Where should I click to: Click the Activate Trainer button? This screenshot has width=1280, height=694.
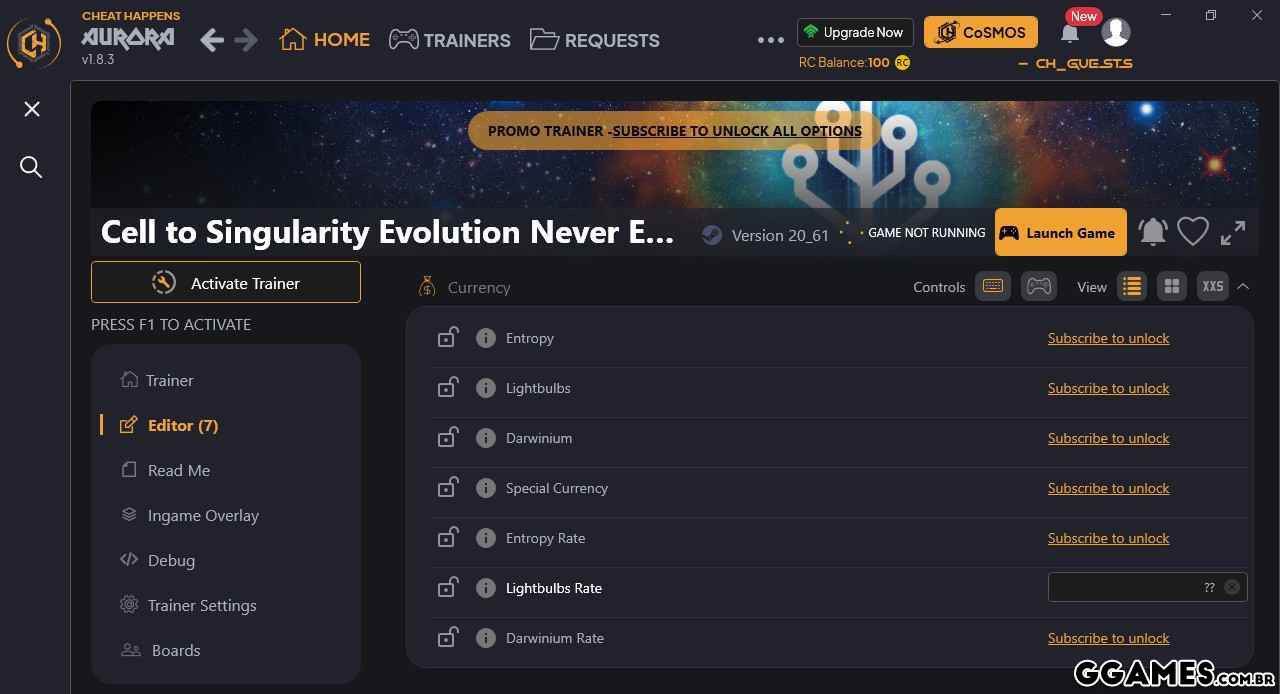point(226,283)
